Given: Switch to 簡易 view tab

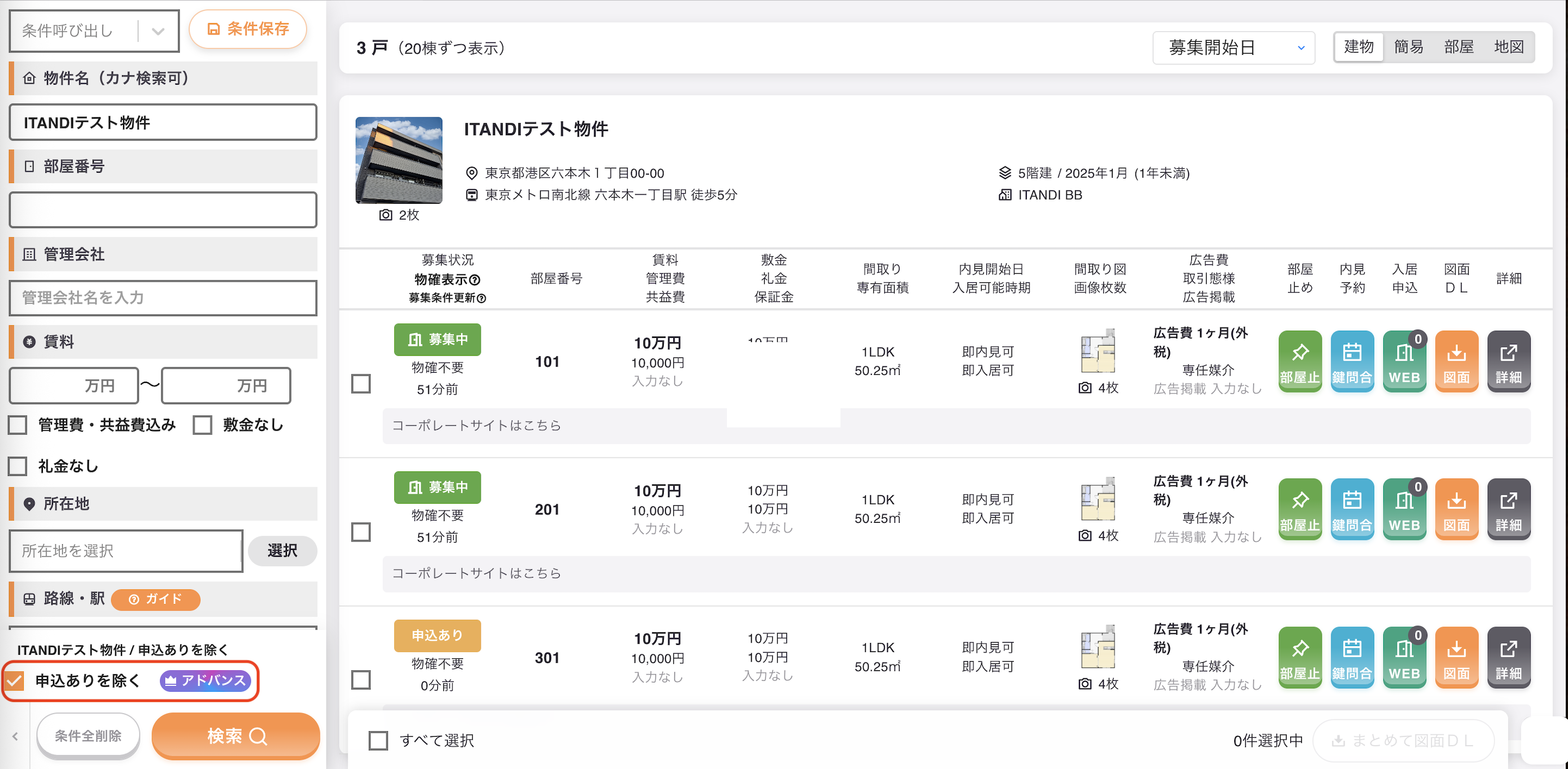Looking at the screenshot, I should [x=1409, y=47].
